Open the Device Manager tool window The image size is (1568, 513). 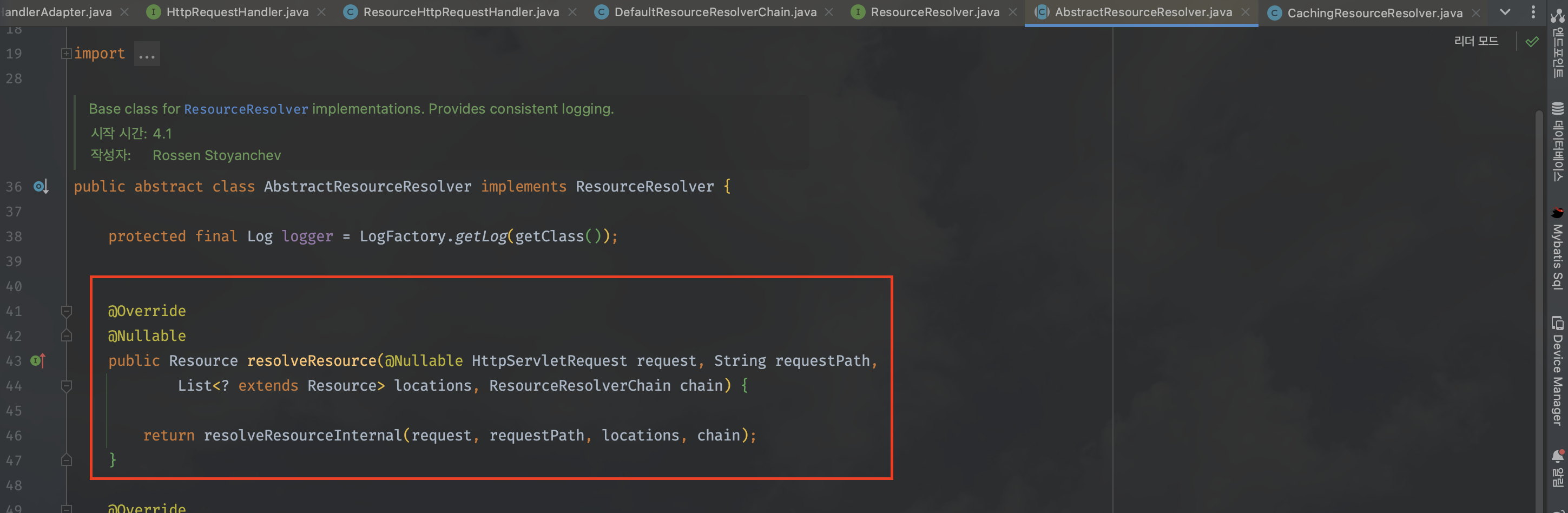point(1557,370)
